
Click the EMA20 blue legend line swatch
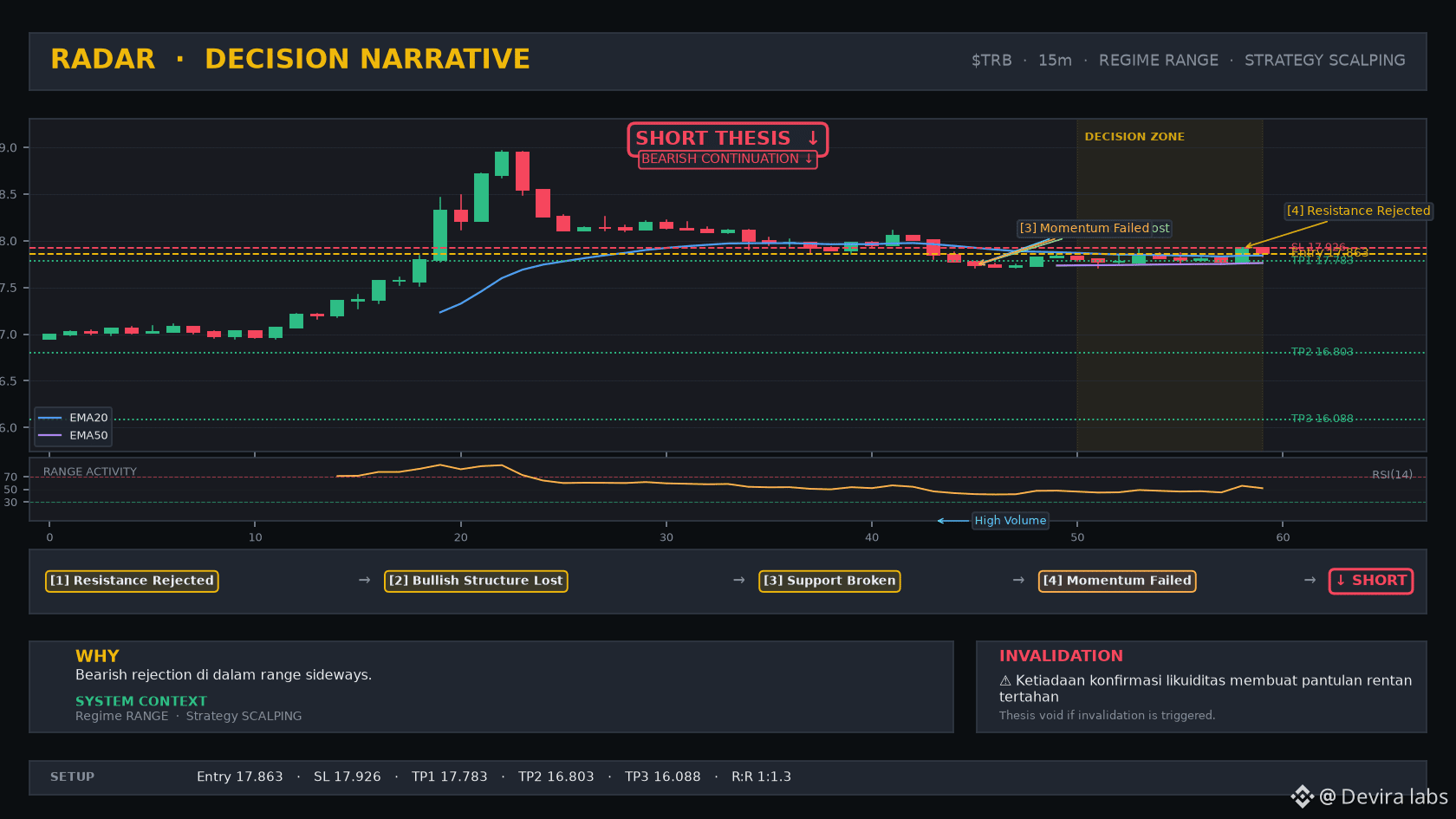(x=50, y=418)
